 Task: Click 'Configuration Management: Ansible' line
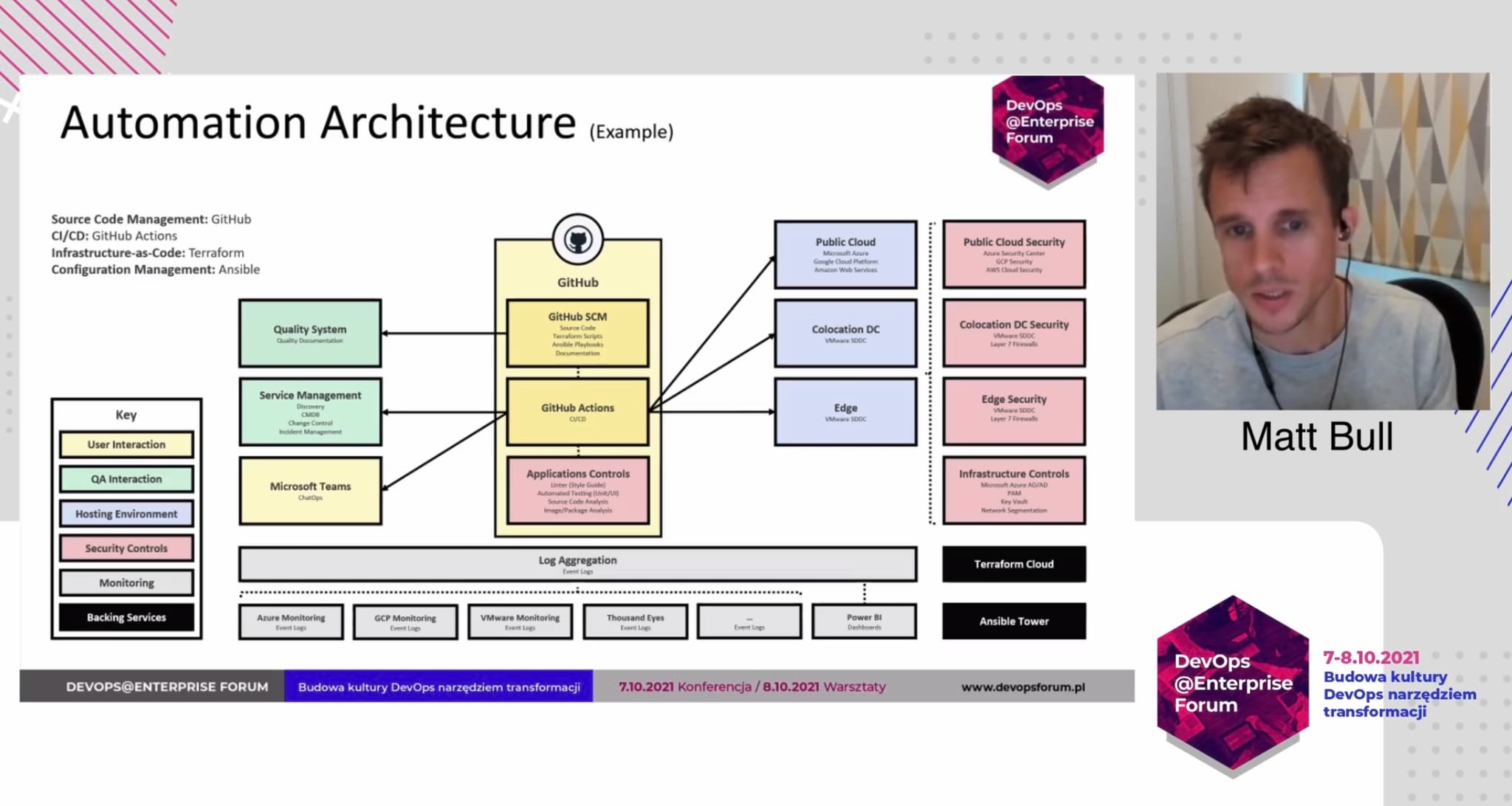(x=156, y=269)
